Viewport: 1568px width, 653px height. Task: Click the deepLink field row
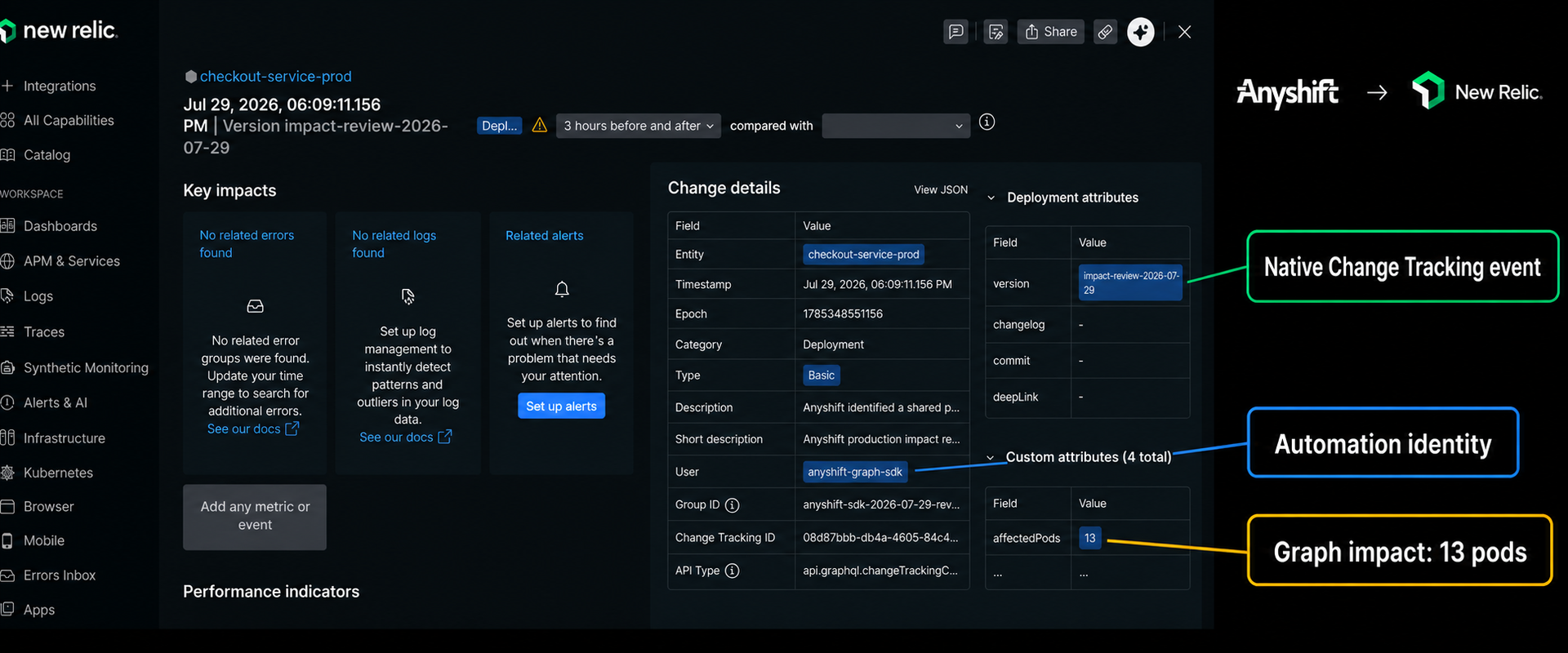coord(1087,398)
